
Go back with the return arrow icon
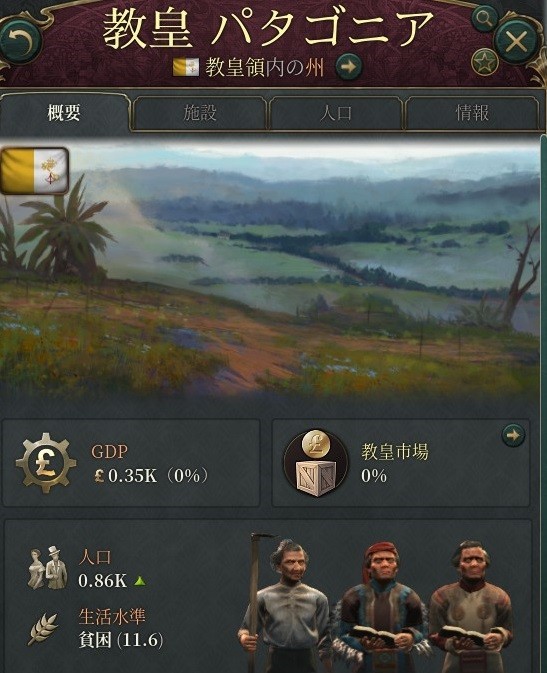pos(20,42)
